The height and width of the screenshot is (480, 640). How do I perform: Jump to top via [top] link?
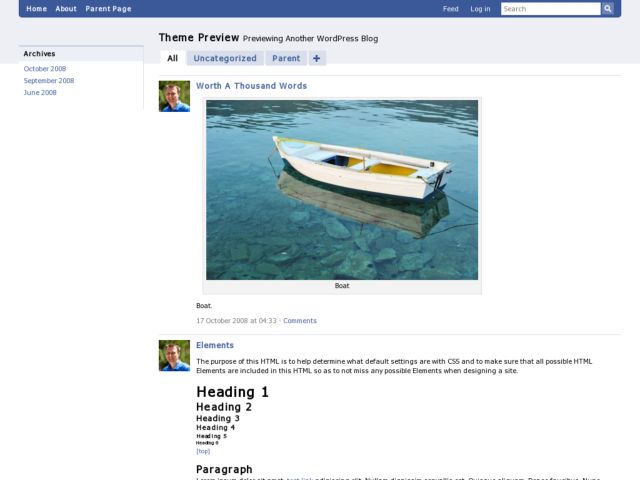[x=203, y=451]
